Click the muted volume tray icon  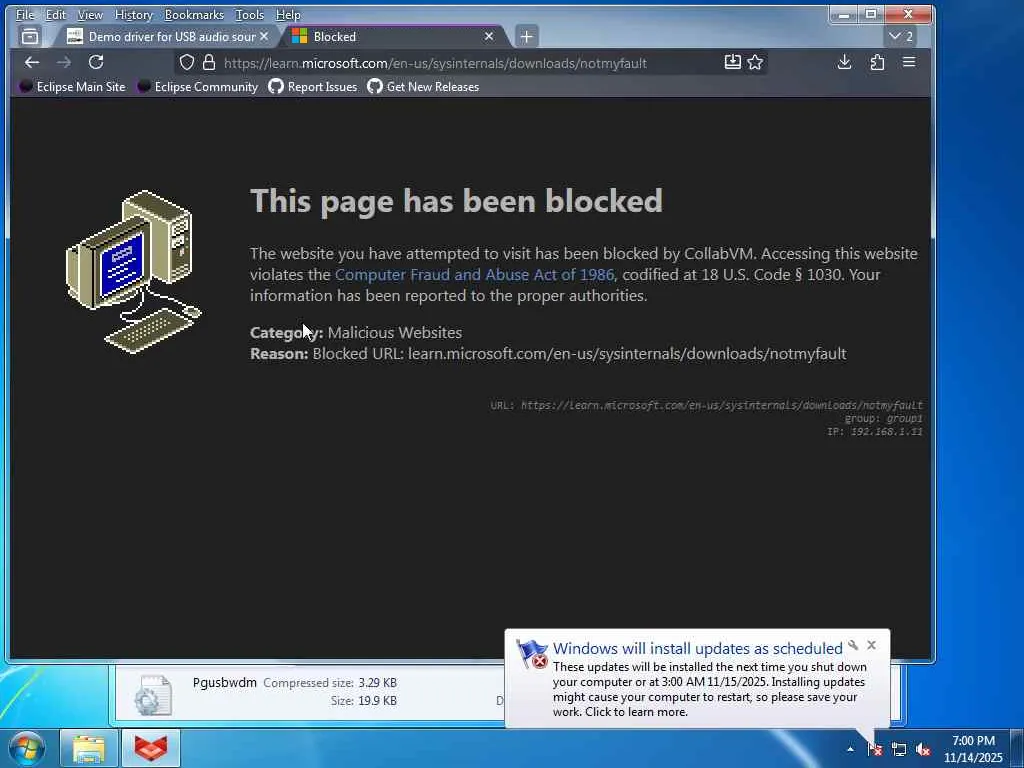[923, 749]
